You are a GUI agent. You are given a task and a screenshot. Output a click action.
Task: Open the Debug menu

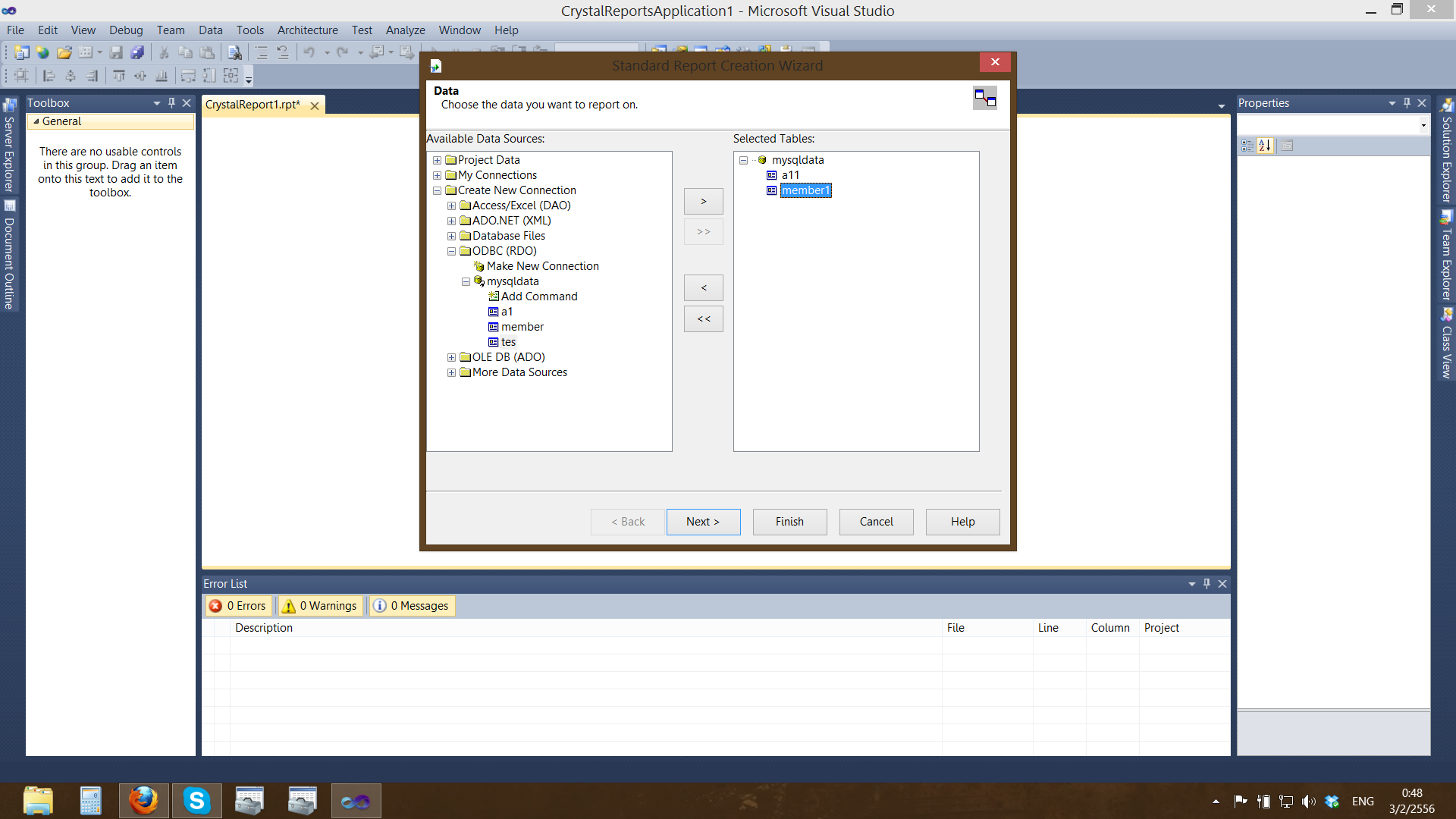pos(126,30)
